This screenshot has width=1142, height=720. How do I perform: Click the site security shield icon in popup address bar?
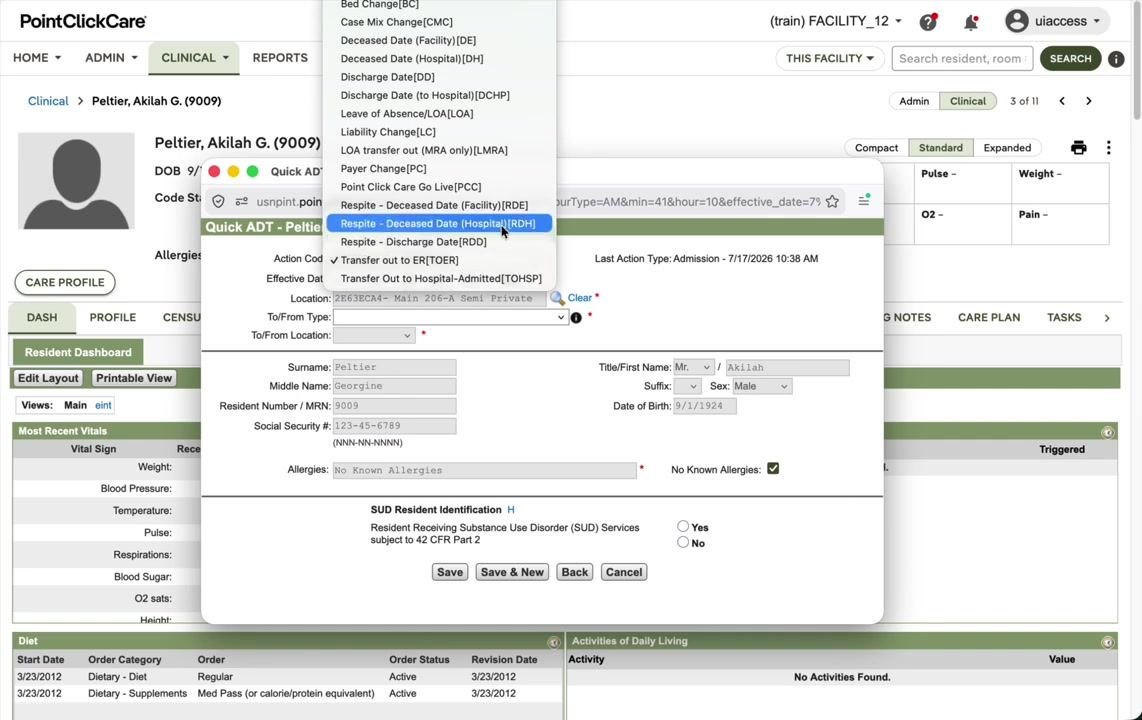pos(218,202)
